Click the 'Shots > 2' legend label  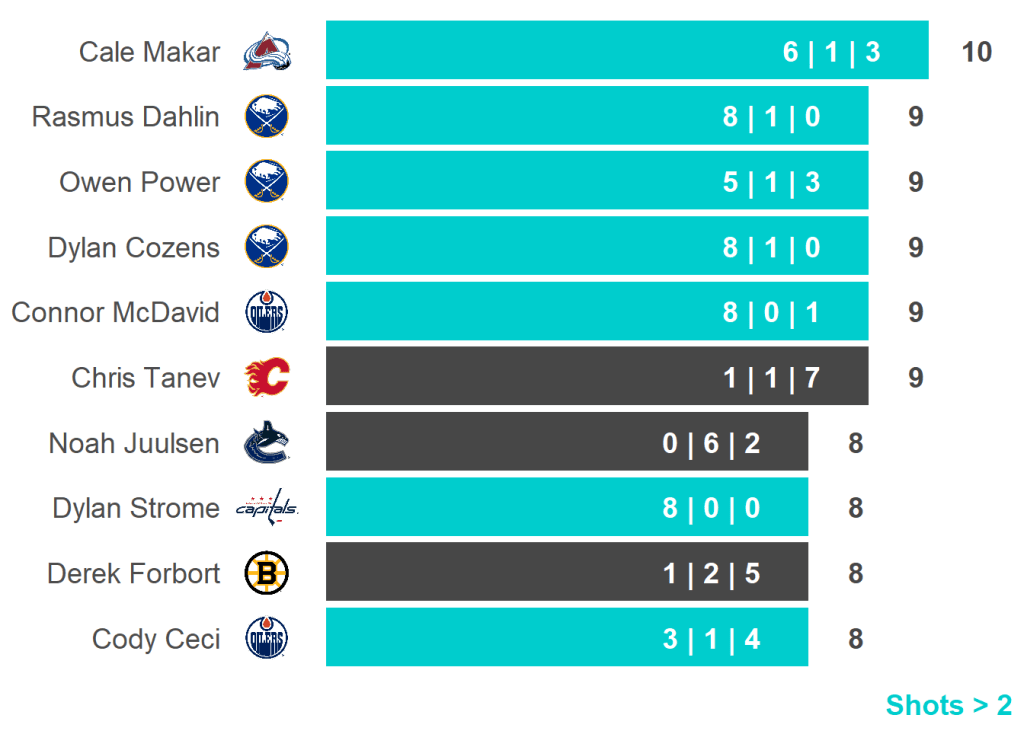point(948,705)
